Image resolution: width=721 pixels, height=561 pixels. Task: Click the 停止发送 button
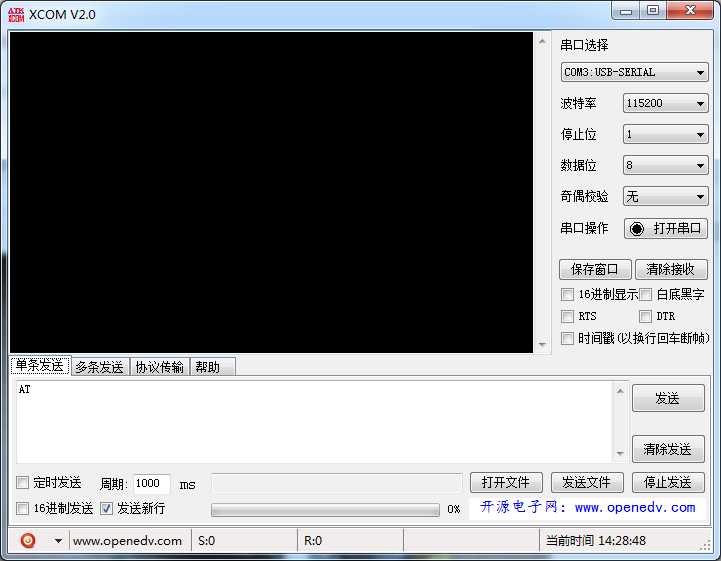pyautogui.click(x=668, y=482)
